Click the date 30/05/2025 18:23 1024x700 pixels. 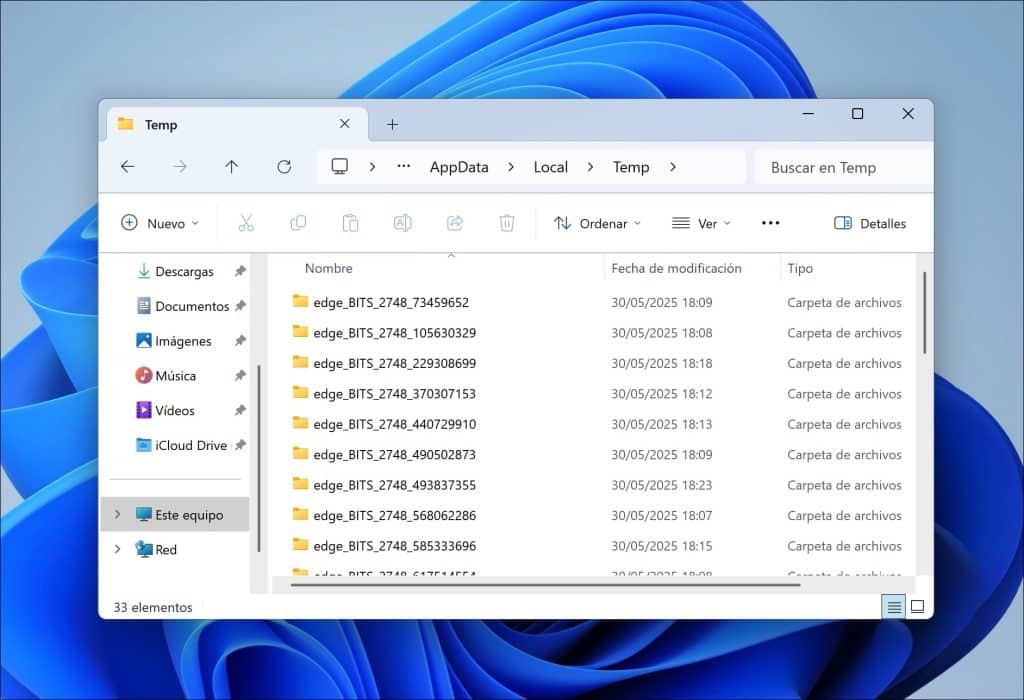662,485
